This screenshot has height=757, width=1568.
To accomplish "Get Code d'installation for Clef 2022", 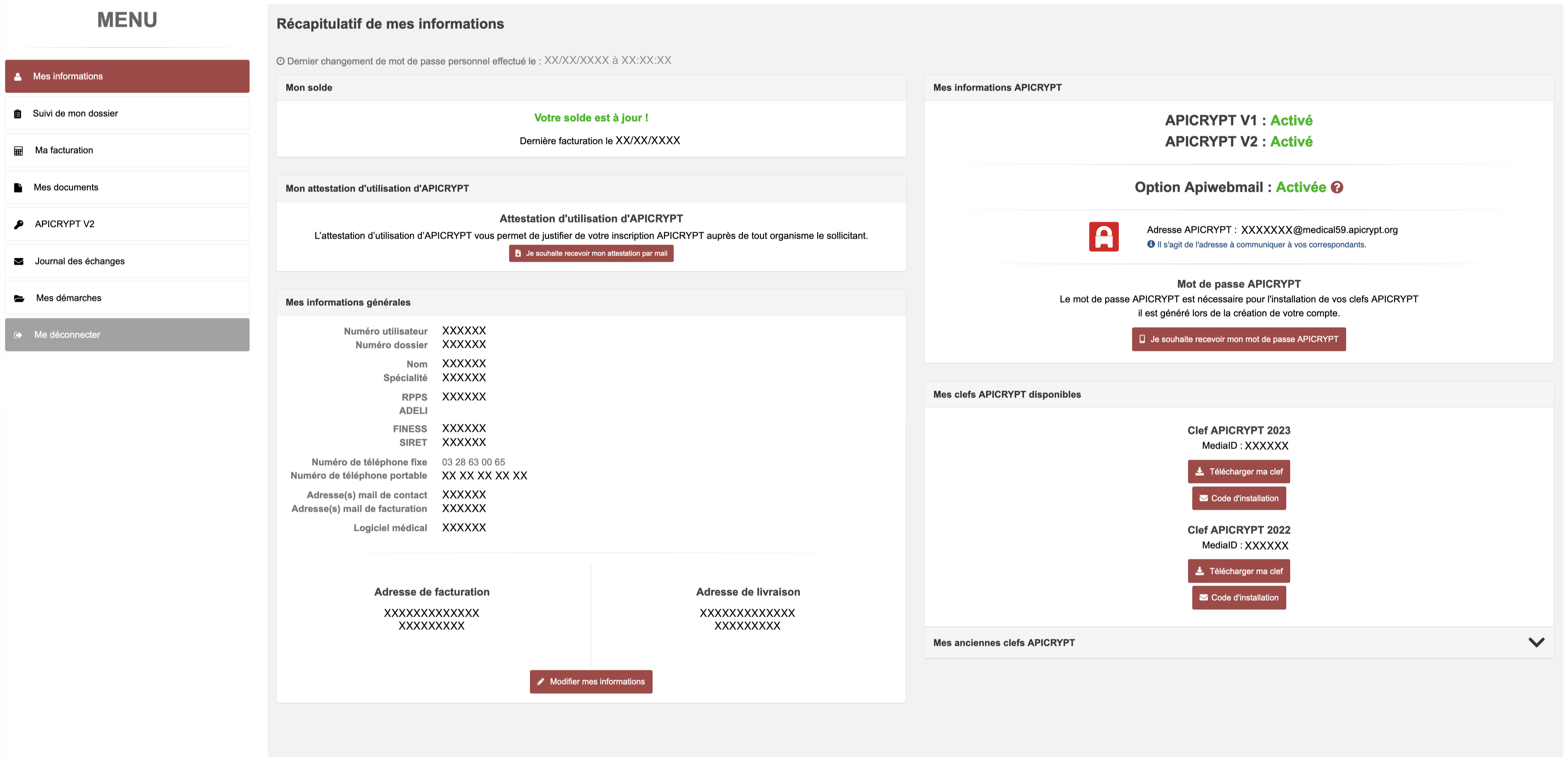I will click(1239, 598).
